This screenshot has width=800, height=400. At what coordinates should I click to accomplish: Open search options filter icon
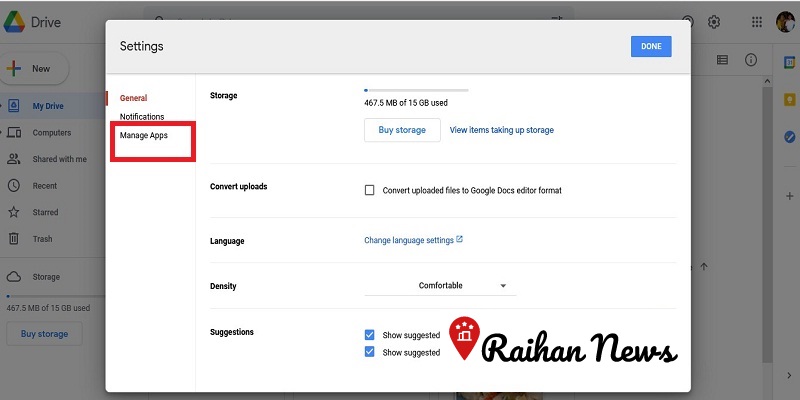[557, 18]
